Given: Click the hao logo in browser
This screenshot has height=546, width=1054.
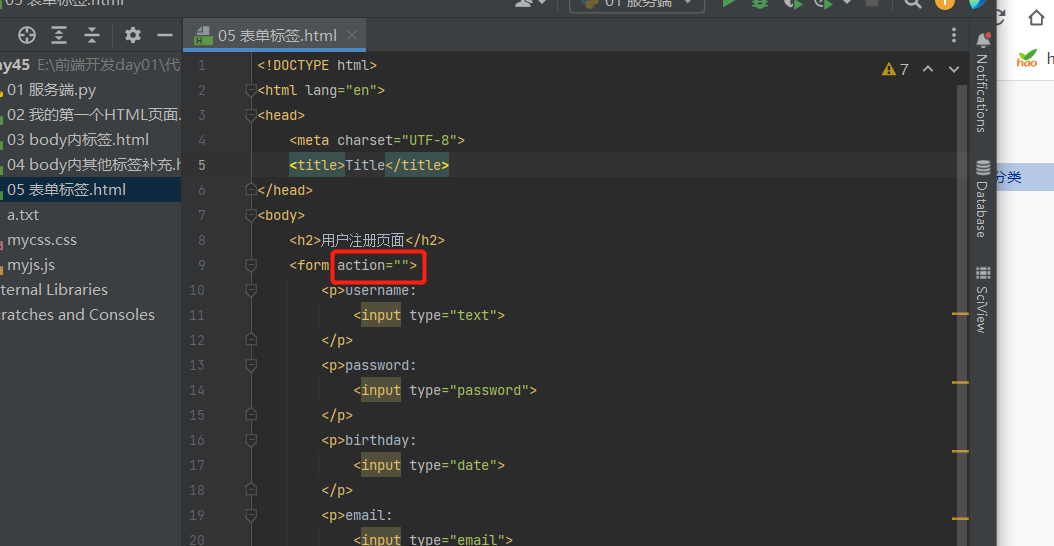Looking at the screenshot, I should 1026,58.
